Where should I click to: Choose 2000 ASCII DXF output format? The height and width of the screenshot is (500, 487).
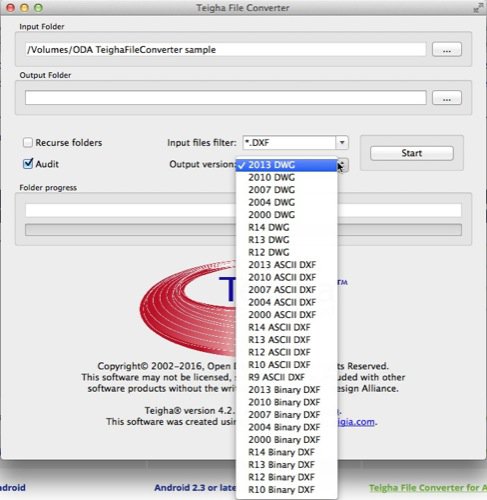click(x=287, y=315)
